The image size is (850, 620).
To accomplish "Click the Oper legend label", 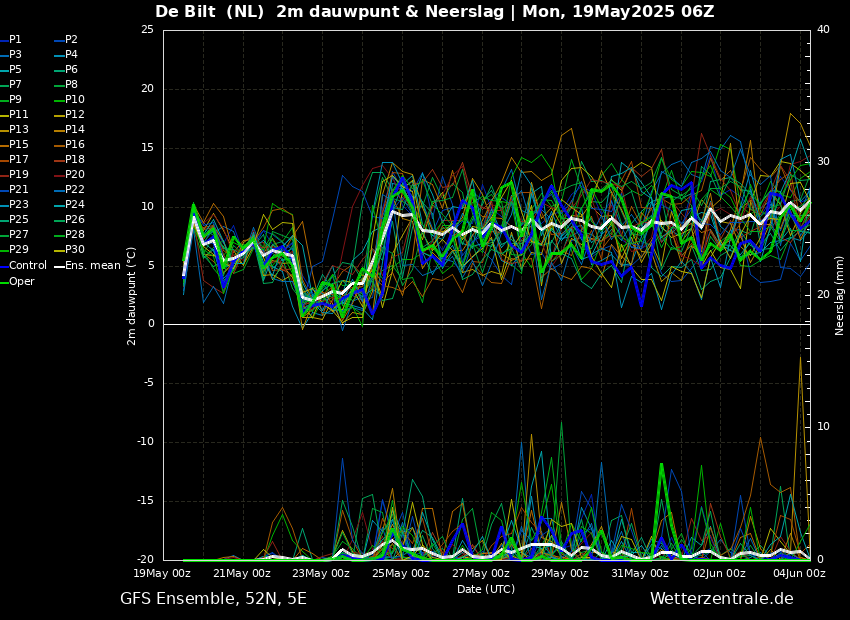I will click(22, 281).
